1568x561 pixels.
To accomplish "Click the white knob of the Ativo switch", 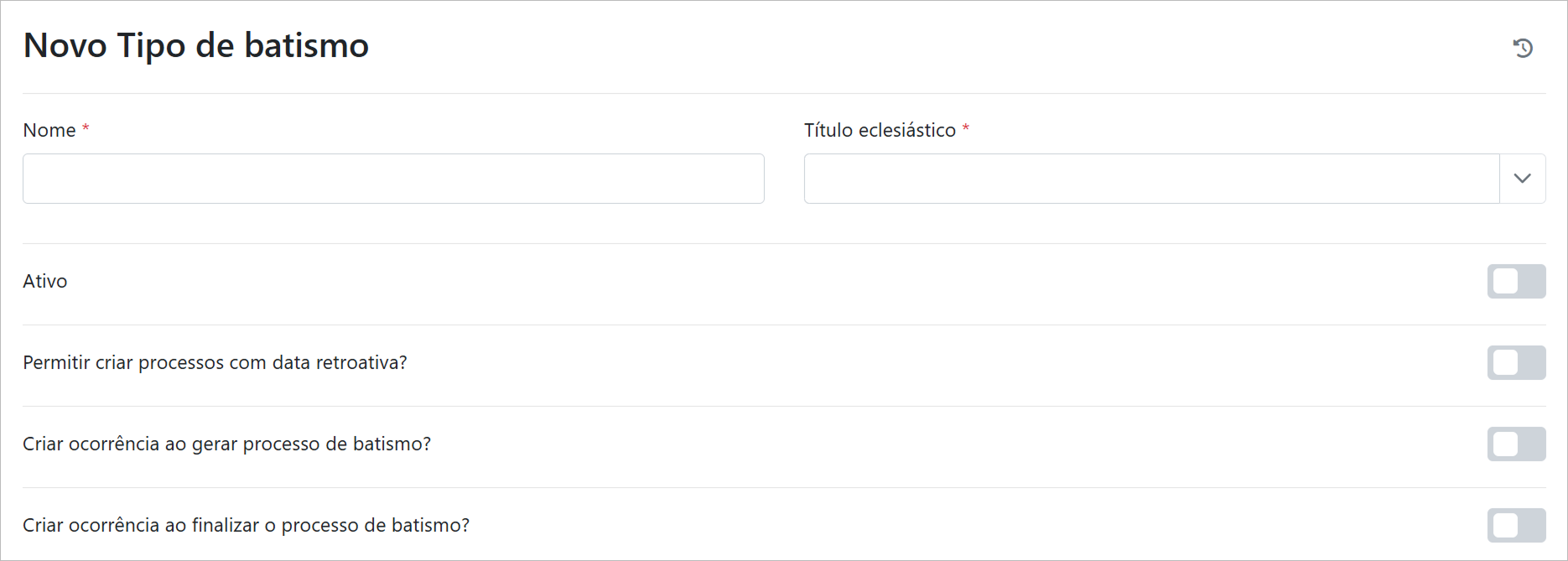I will [1506, 282].
